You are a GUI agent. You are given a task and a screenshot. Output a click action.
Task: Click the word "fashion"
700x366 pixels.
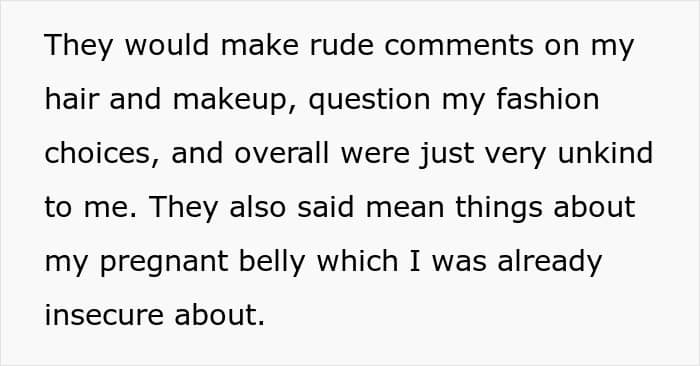click(548, 99)
